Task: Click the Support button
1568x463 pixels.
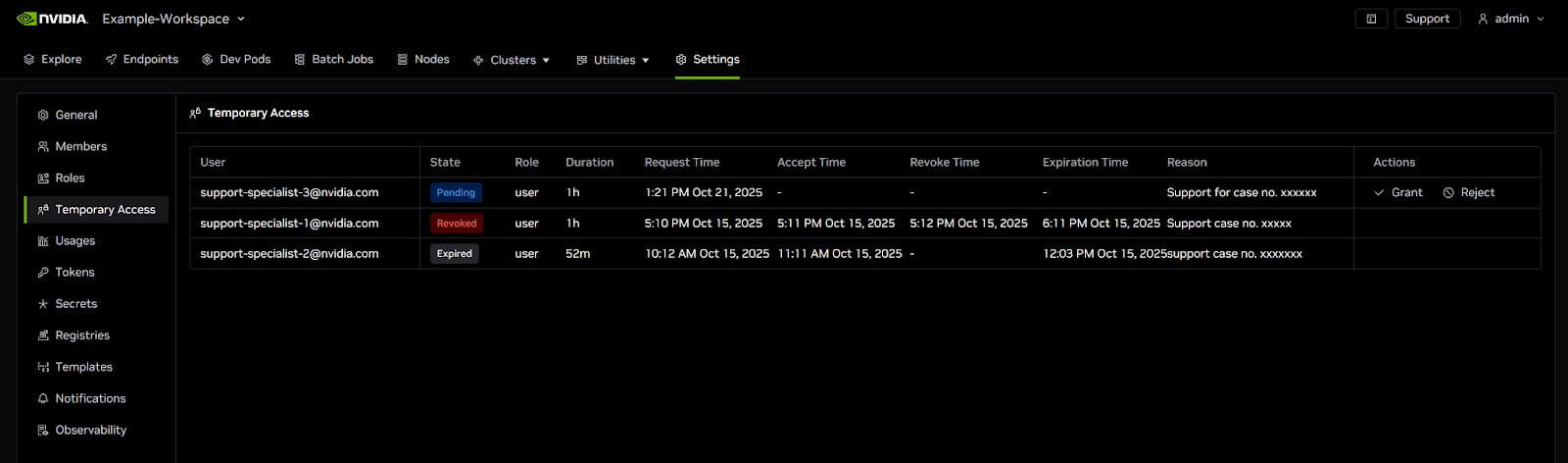Action: click(x=1427, y=19)
